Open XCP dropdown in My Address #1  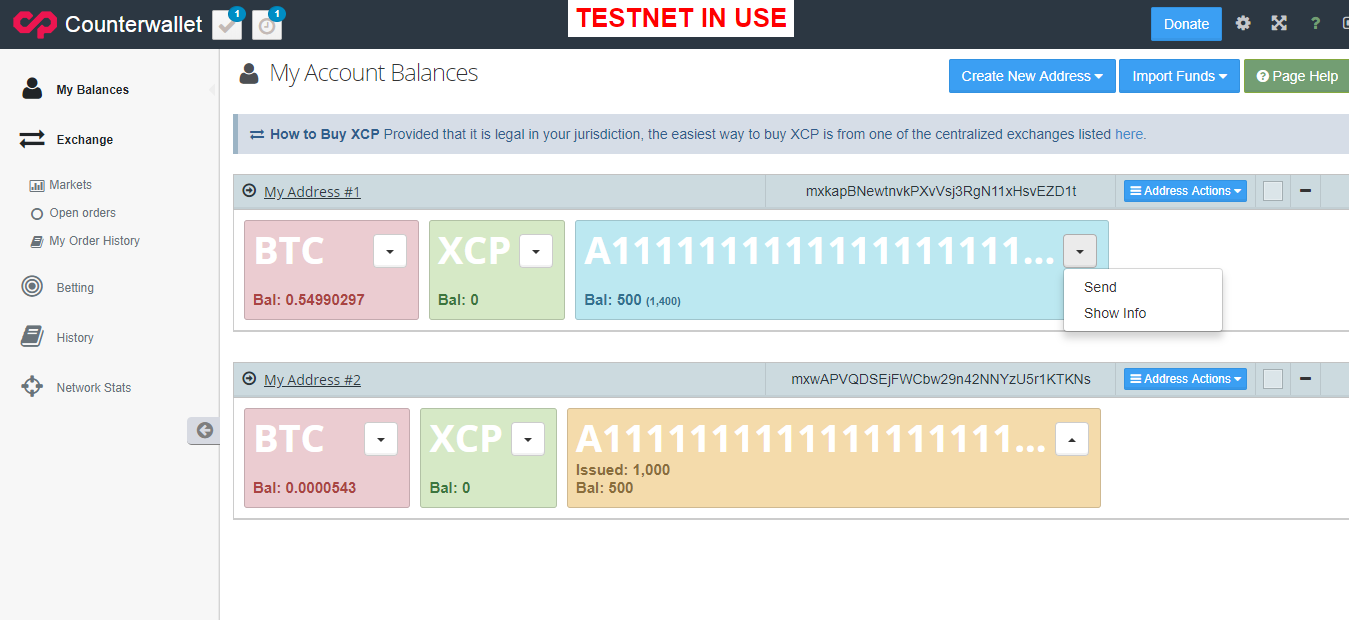(x=536, y=251)
